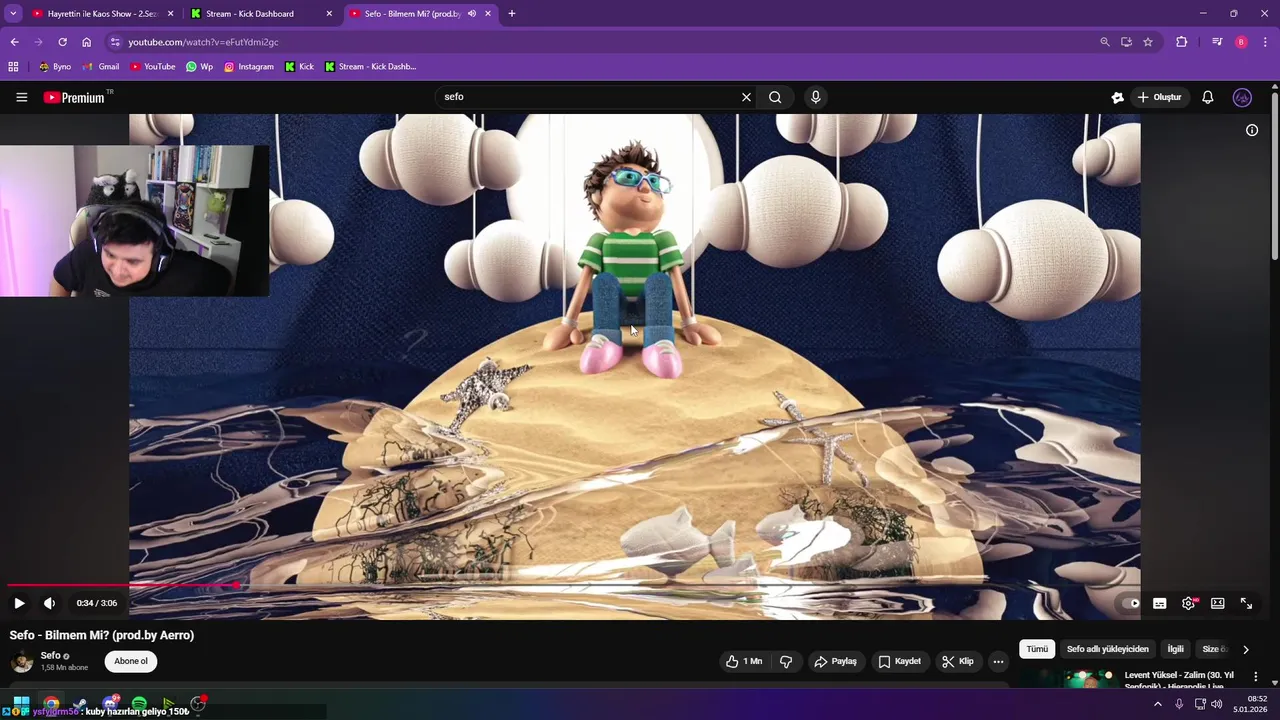Select the Tümü filter chip
Screen dimensions: 1280x720
[x=1037, y=649]
